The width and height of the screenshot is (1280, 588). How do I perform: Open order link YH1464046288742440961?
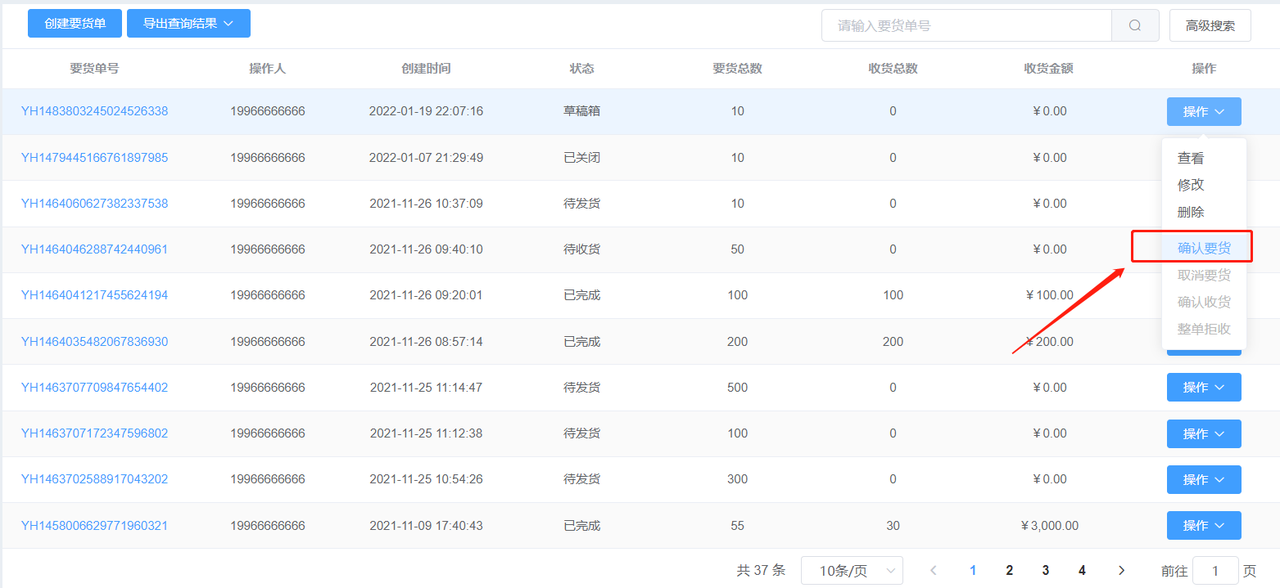94,249
